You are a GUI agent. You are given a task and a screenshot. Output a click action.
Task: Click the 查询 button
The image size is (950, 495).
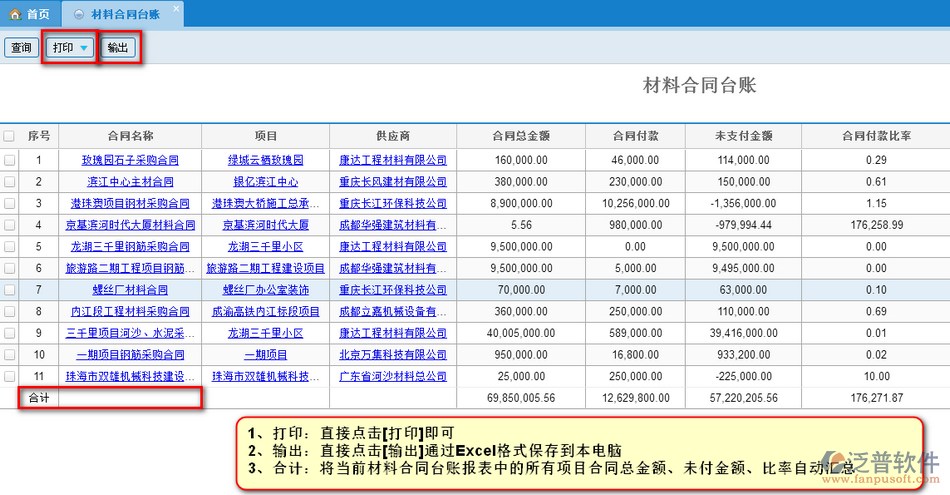20,48
